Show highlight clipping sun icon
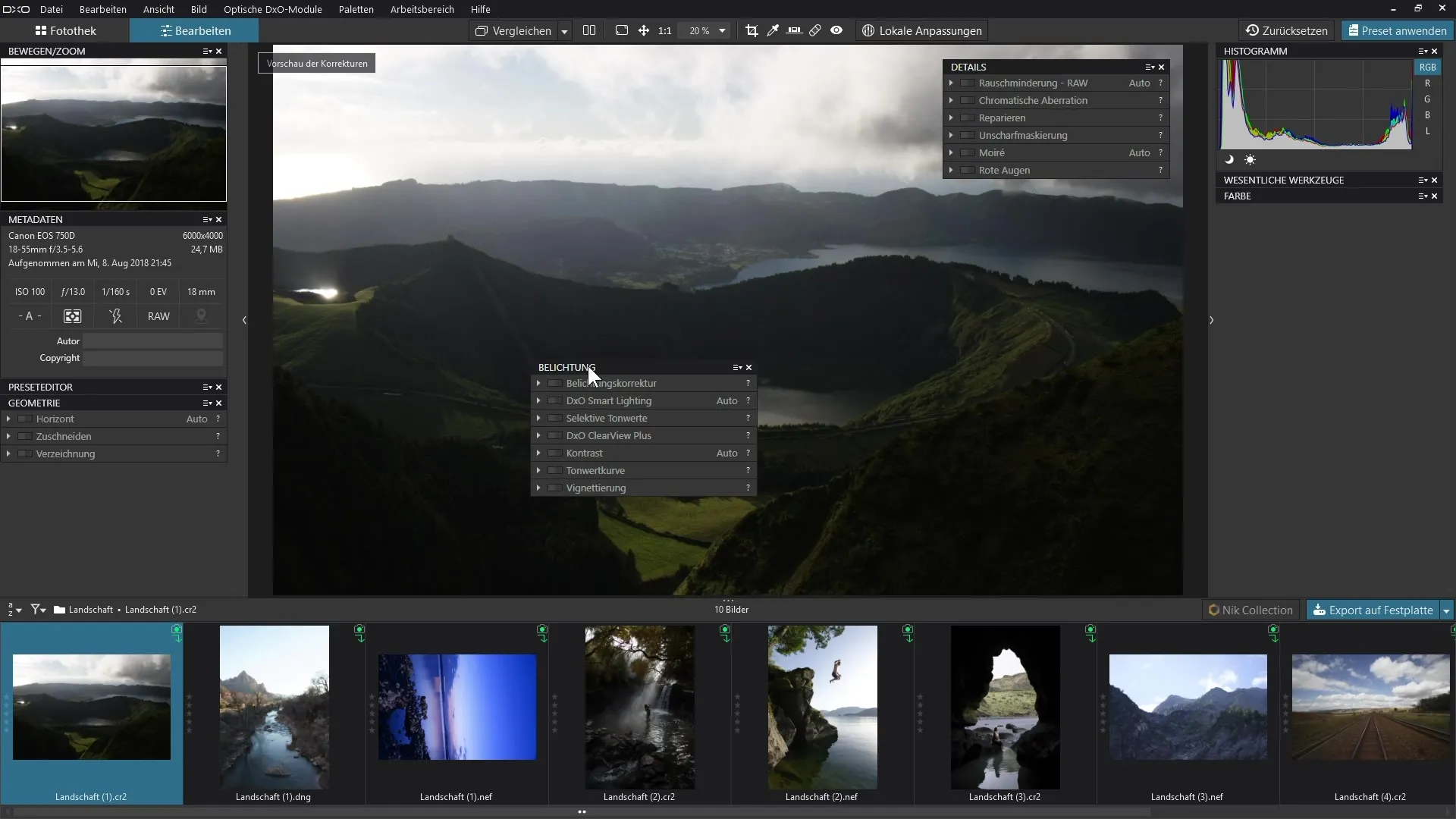1456x819 pixels. tap(1250, 159)
